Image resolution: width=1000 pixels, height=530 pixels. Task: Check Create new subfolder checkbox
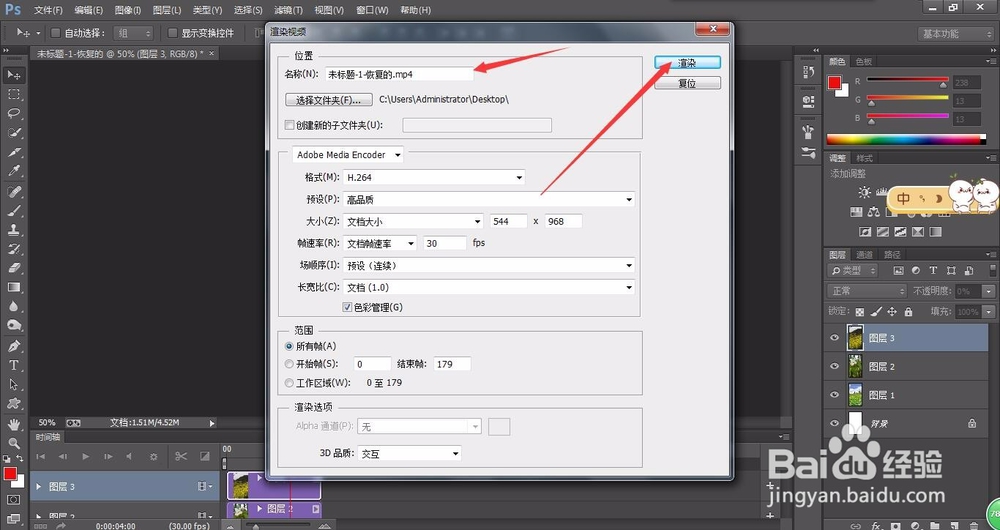(290, 125)
